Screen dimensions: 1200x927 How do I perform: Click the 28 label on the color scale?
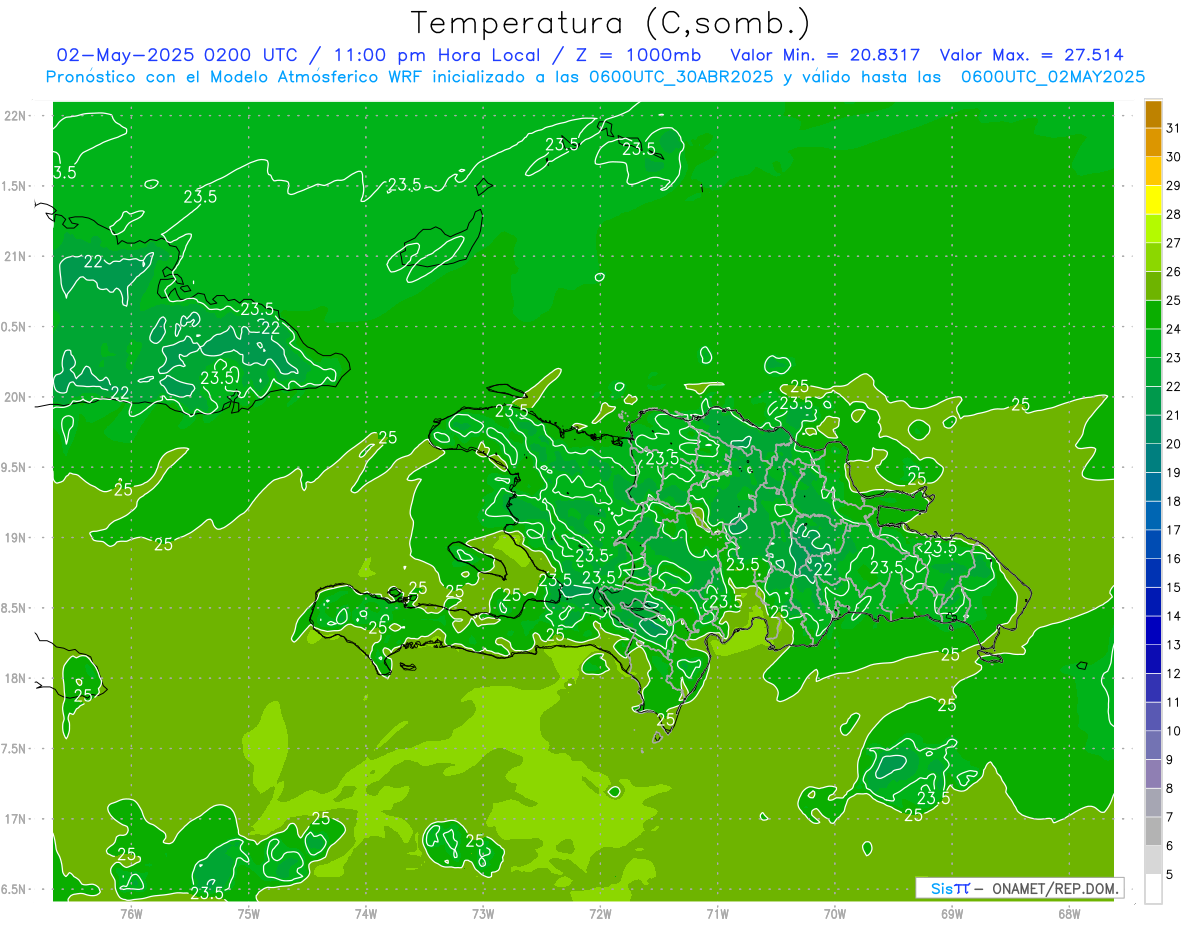point(1173,214)
